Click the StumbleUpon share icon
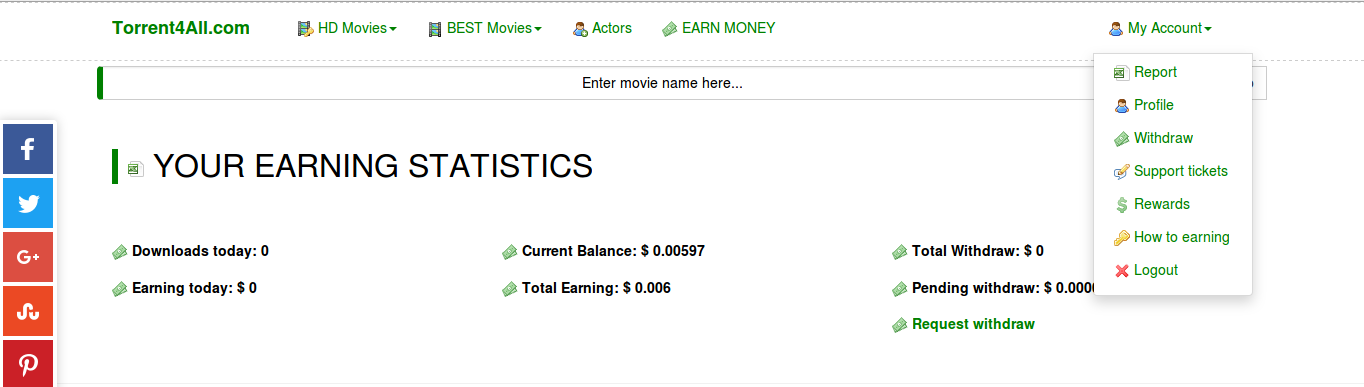 tap(28, 311)
